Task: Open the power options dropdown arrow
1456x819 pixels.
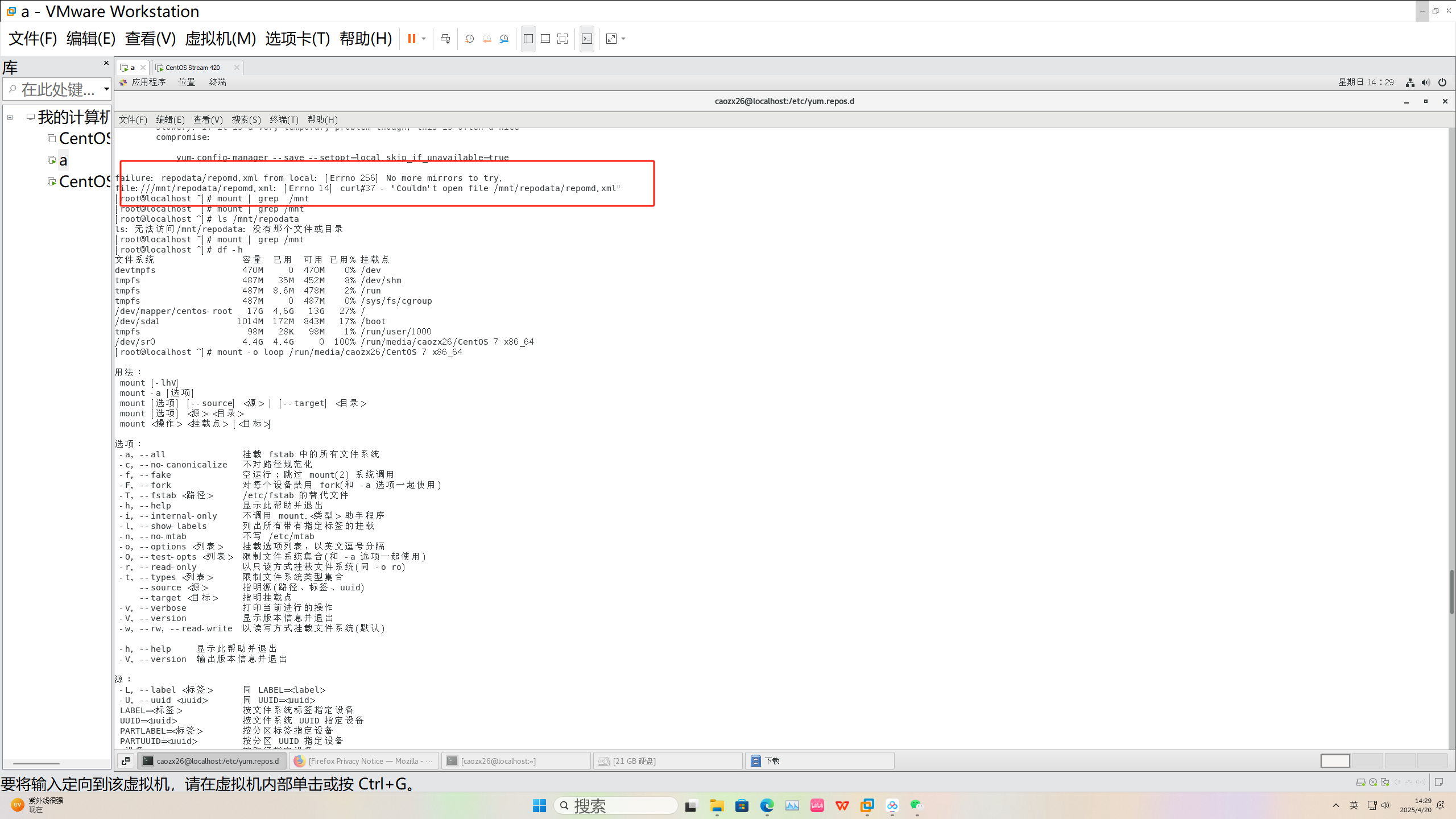Action: pos(424,39)
